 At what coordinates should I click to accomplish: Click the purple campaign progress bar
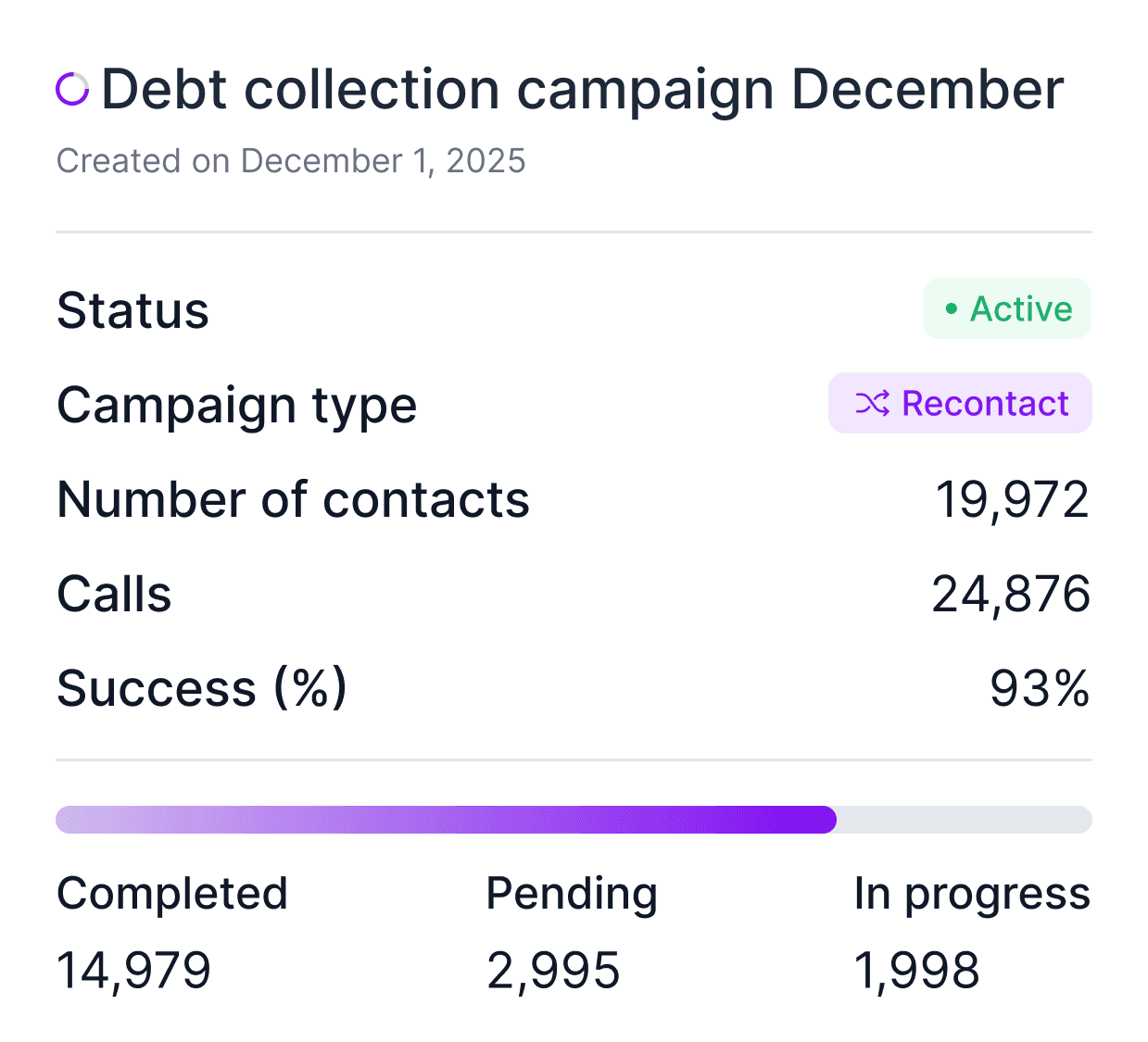click(445, 820)
